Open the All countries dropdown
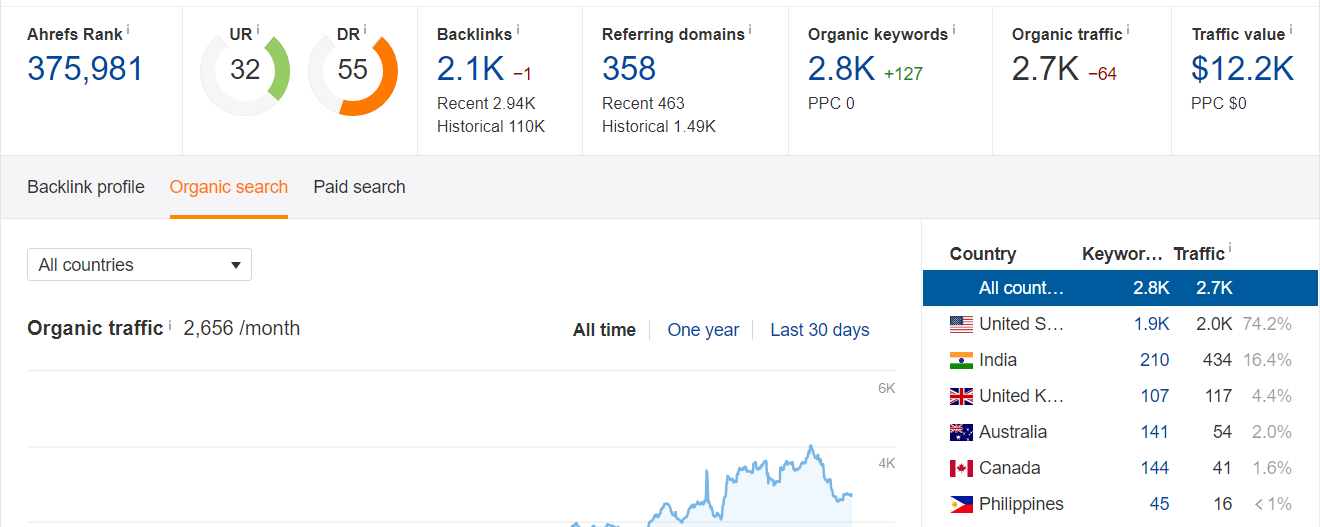The width and height of the screenshot is (1320, 527). click(x=139, y=265)
